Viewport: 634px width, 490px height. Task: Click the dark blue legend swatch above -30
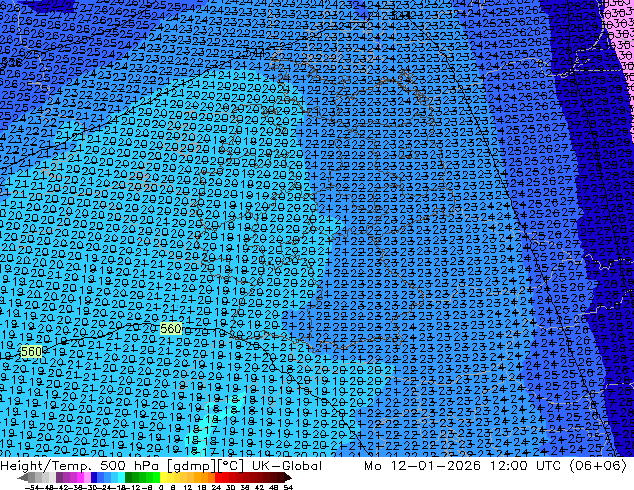click(x=94, y=478)
